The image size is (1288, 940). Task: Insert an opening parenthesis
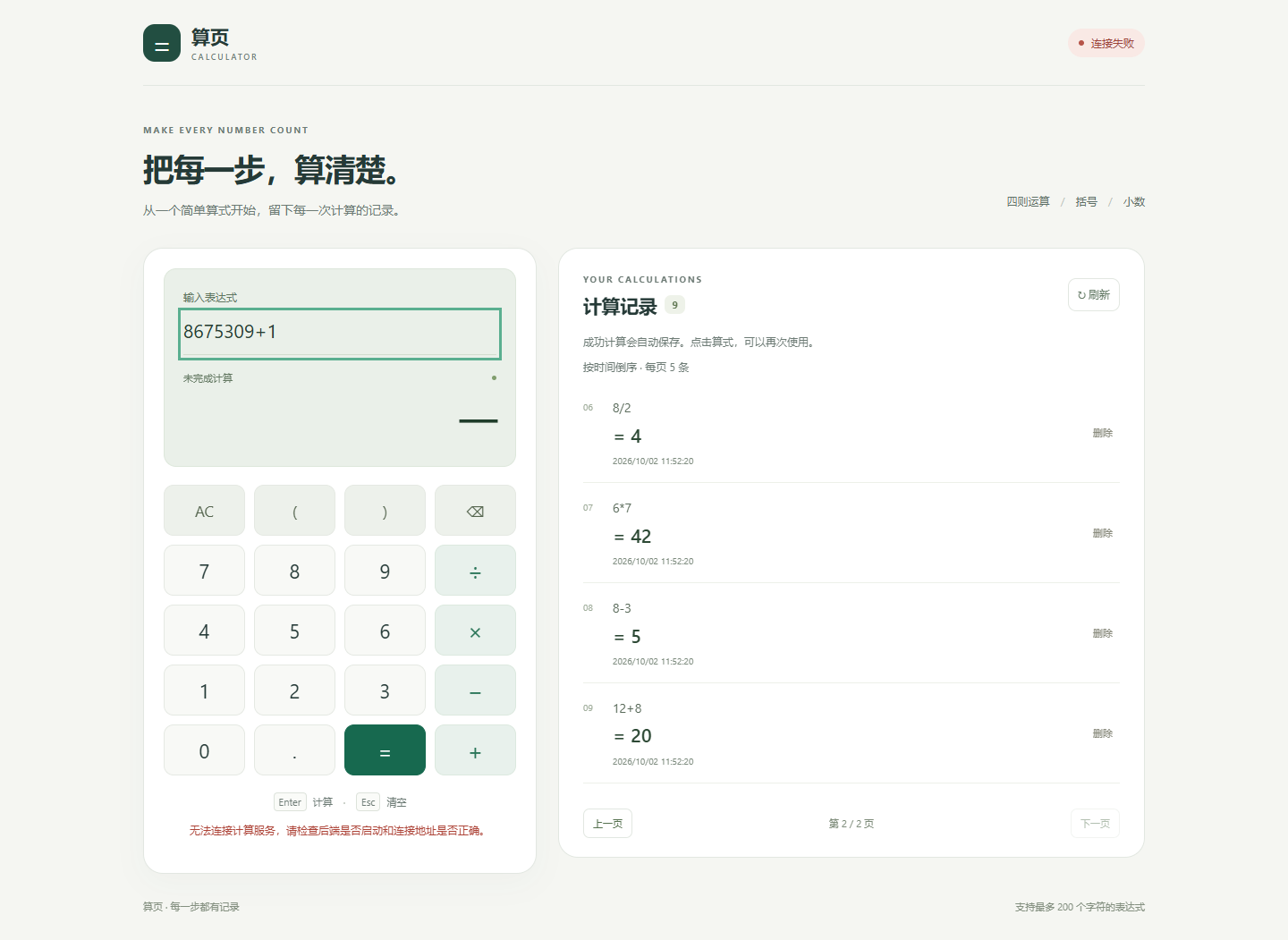pyautogui.click(x=294, y=511)
